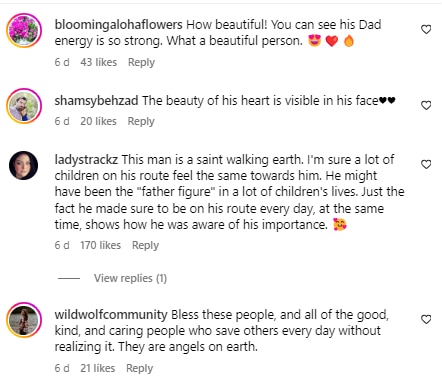Open wildwolfcommunity's profile avatar
The width and height of the screenshot is (442, 380).
coord(24,320)
